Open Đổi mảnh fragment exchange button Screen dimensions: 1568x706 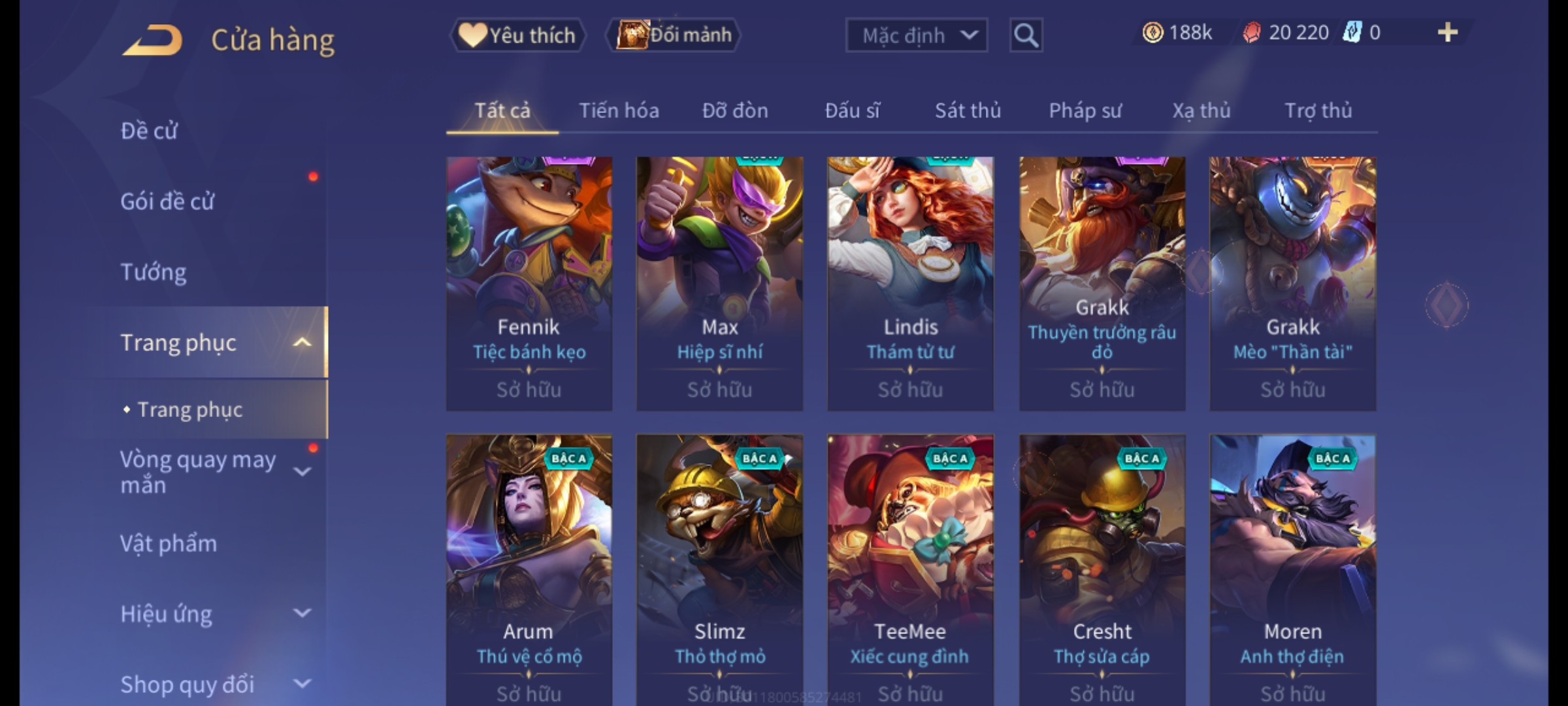pyautogui.click(x=674, y=35)
